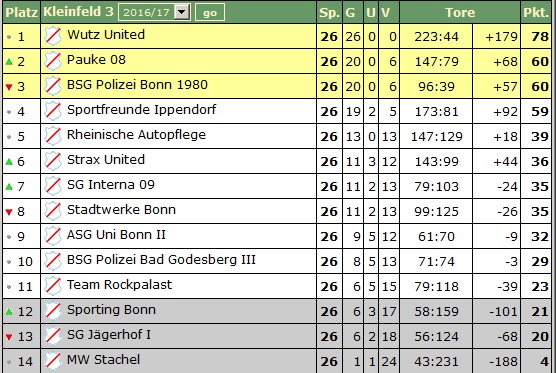Click the go button
Viewport: 556px width, 373px height.
210,12
